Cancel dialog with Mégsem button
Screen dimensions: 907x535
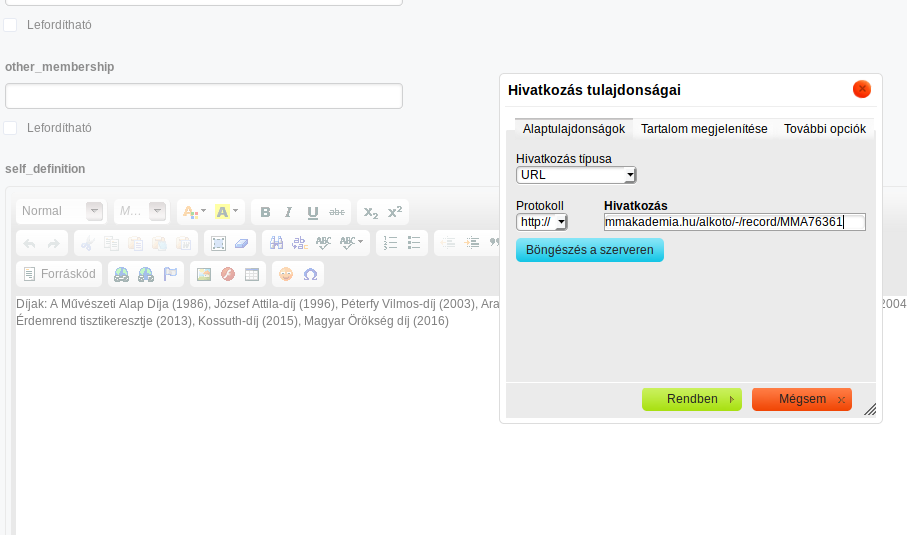802,399
